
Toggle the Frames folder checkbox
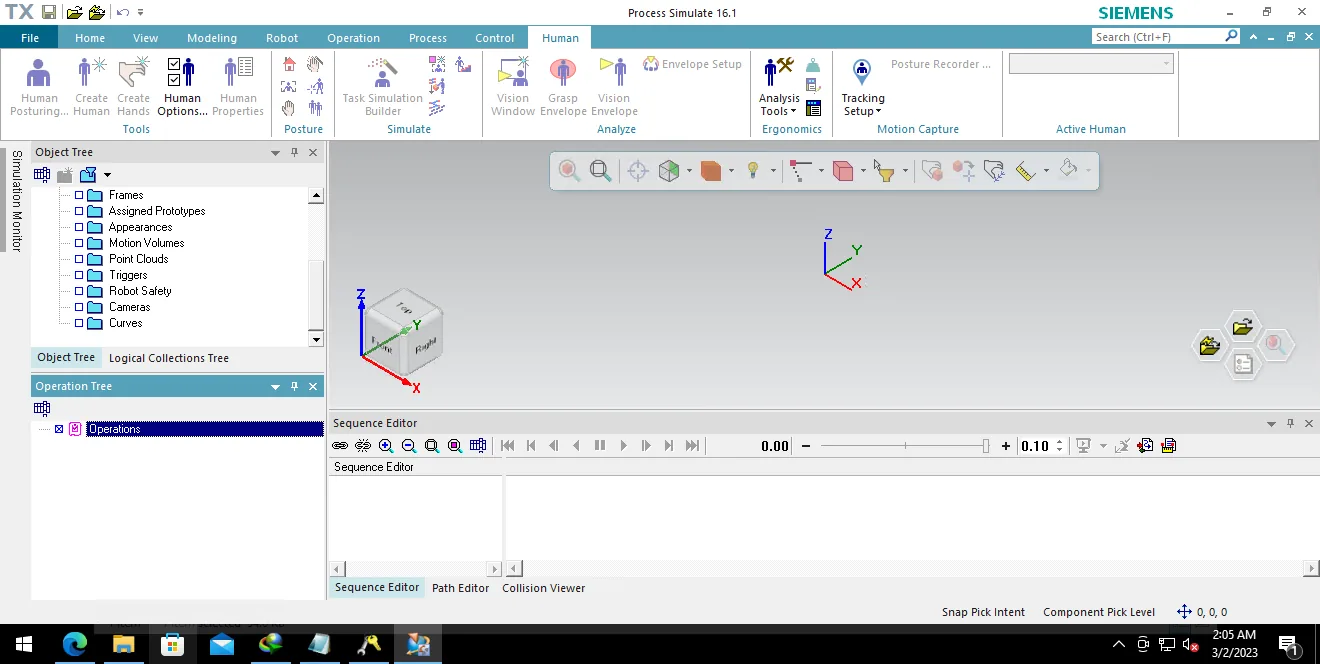point(79,195)
